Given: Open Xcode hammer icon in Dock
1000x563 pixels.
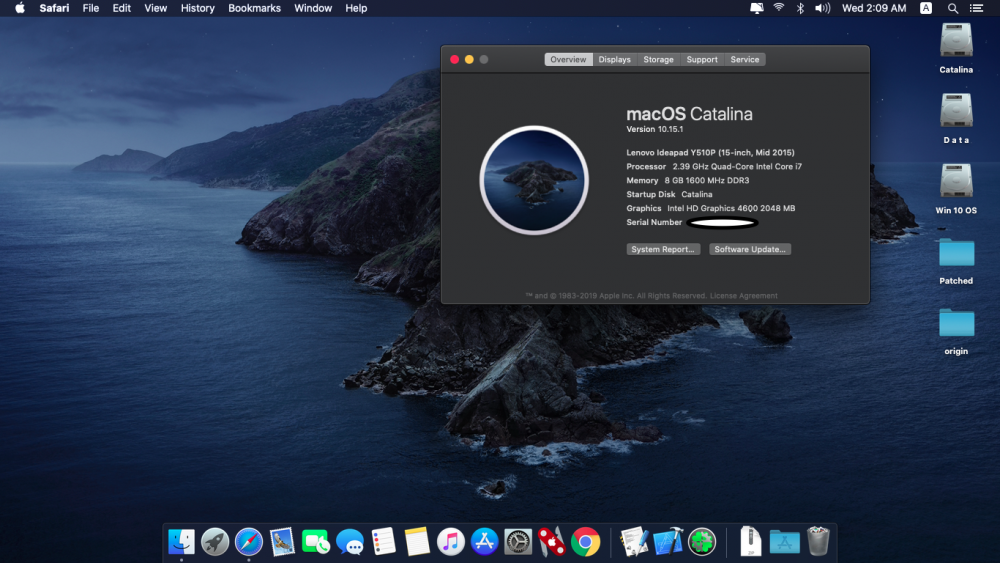Looking at the screenshot, I should click(x=668, y=542).
